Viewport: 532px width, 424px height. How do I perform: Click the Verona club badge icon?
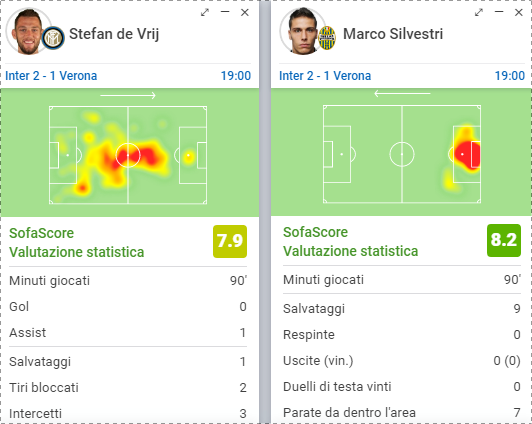(327, 38)
